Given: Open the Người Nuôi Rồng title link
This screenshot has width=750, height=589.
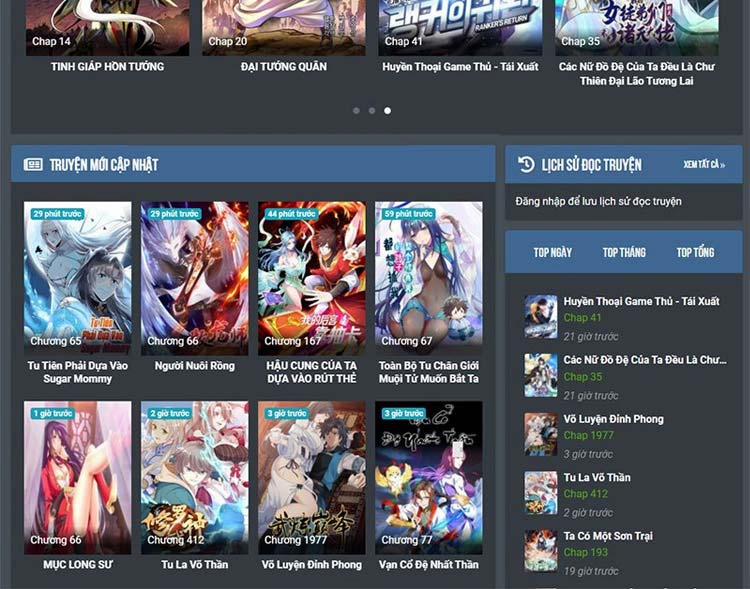Looking at the screenshot, I should (195, 366).
